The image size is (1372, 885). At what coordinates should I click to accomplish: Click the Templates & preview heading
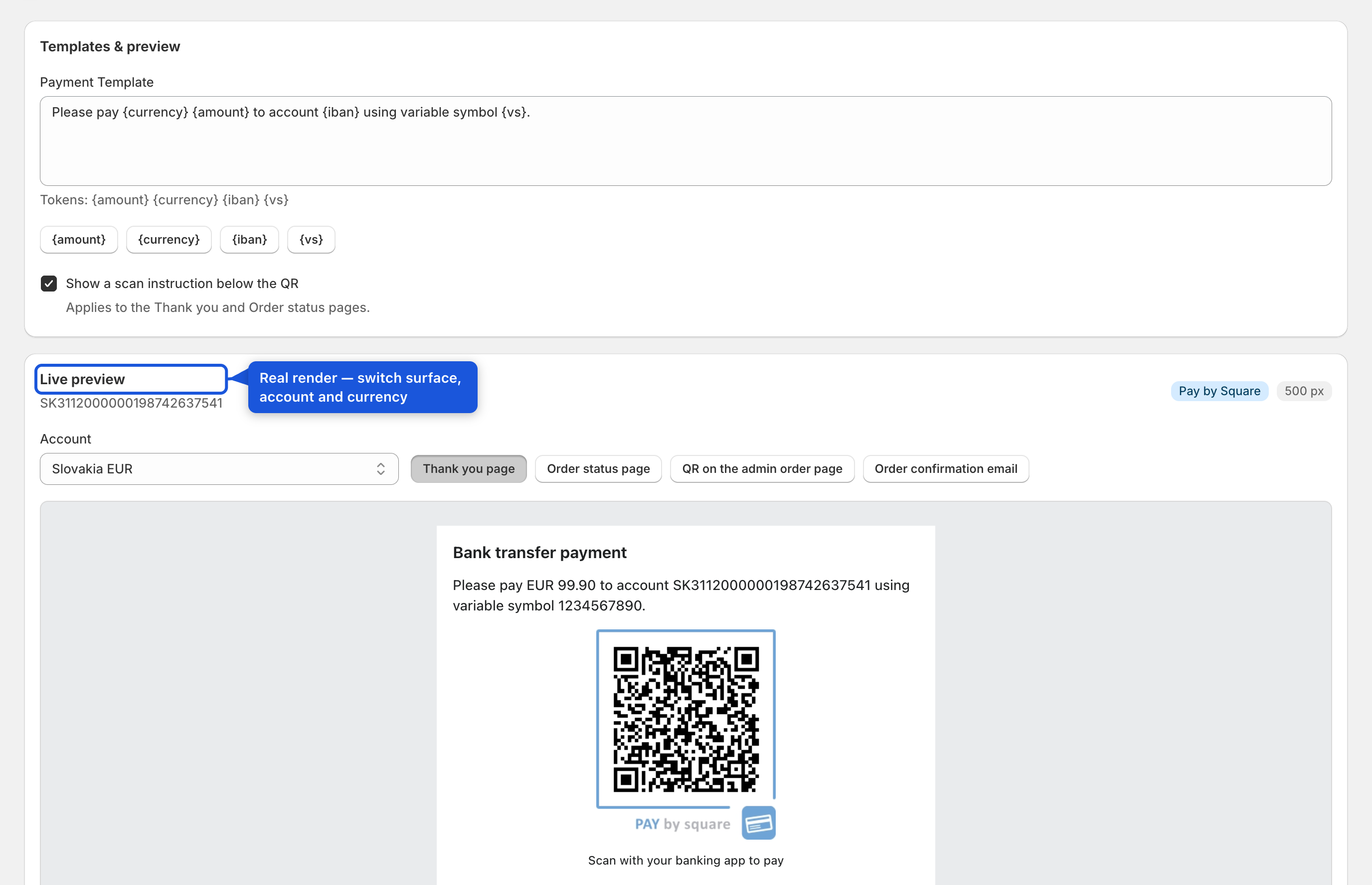(x=110, y=46)
